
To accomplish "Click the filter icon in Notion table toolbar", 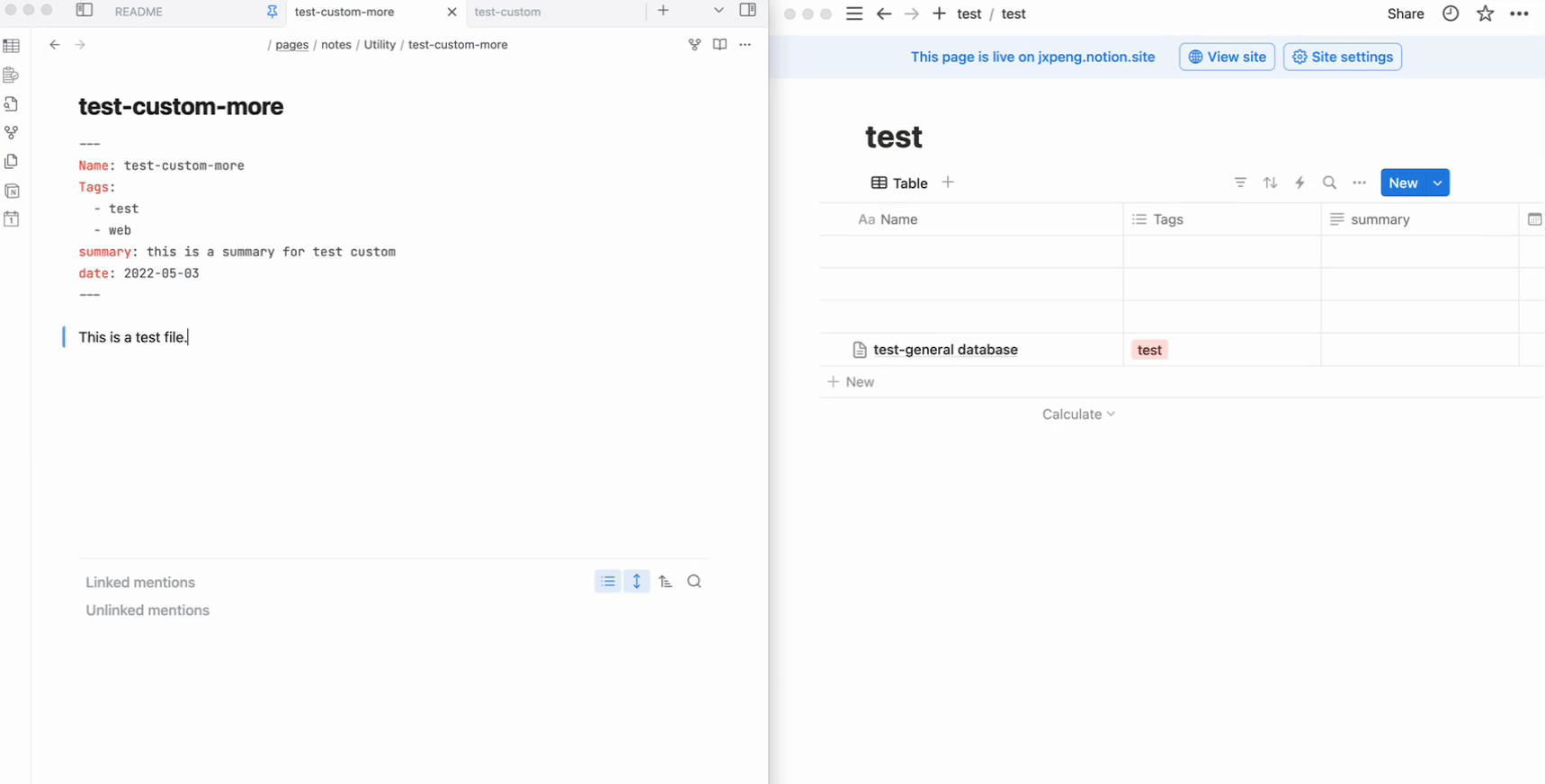I will click(x=1240, y=183).
